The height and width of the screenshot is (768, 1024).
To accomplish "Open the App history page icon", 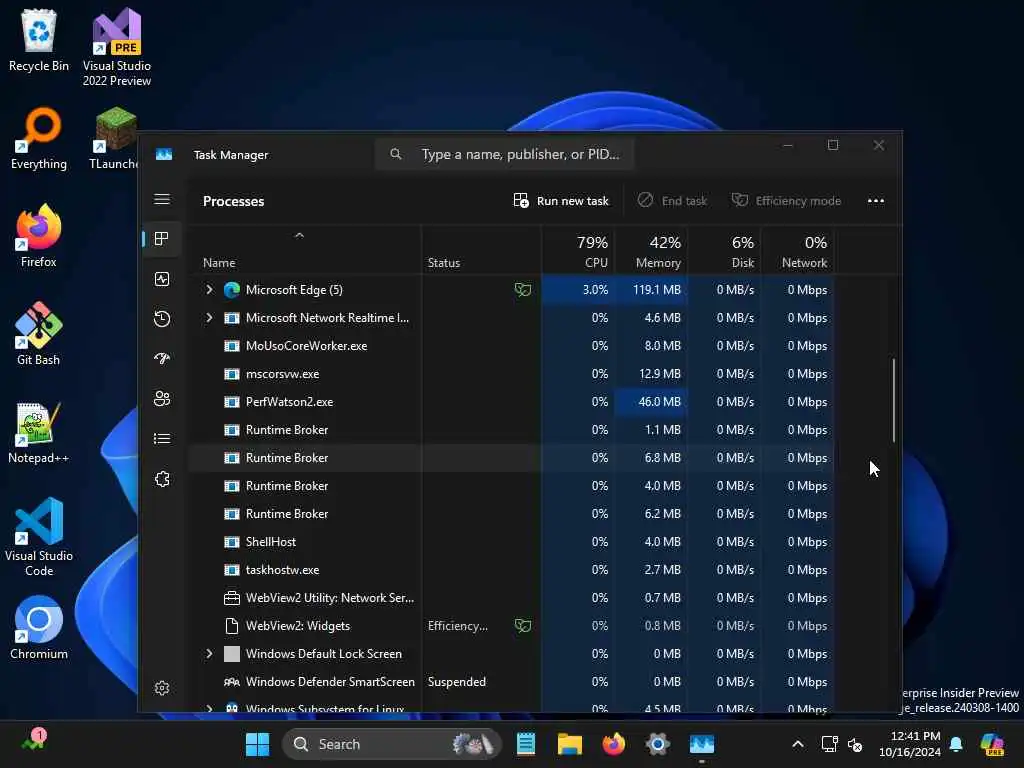I will 162,319.
